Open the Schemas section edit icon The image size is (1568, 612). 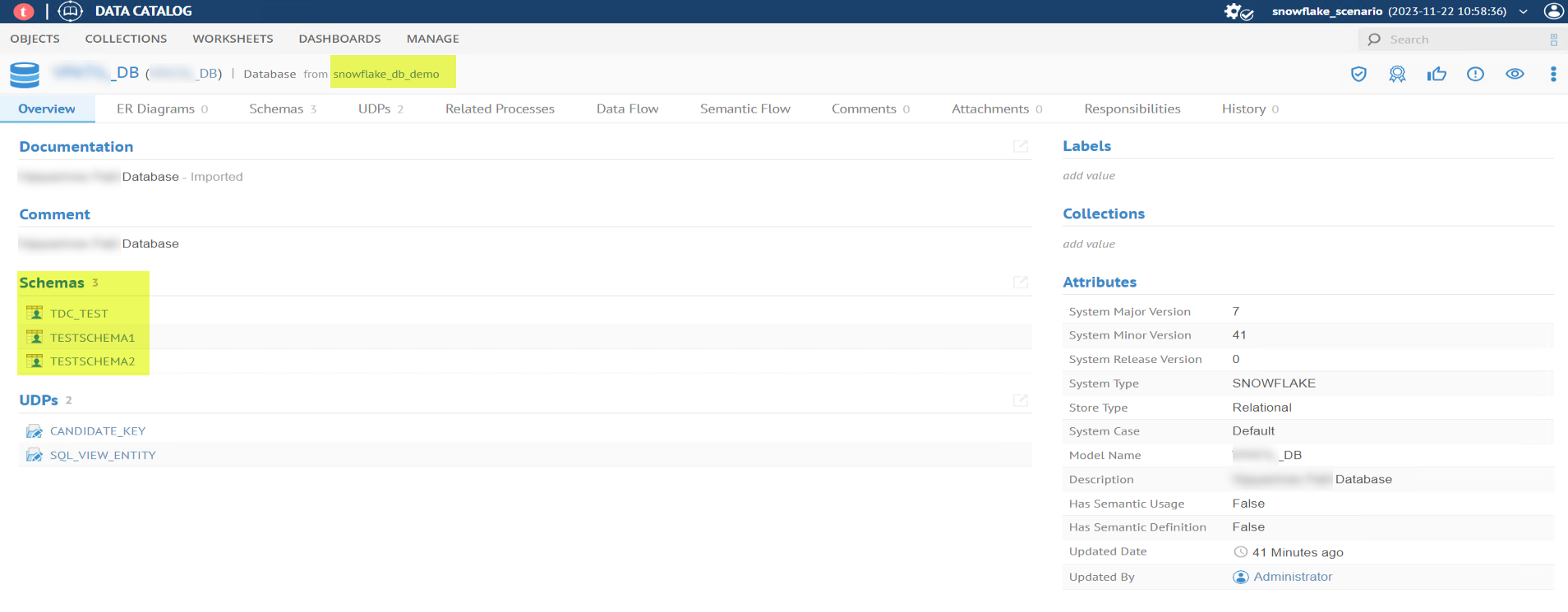1020,283
